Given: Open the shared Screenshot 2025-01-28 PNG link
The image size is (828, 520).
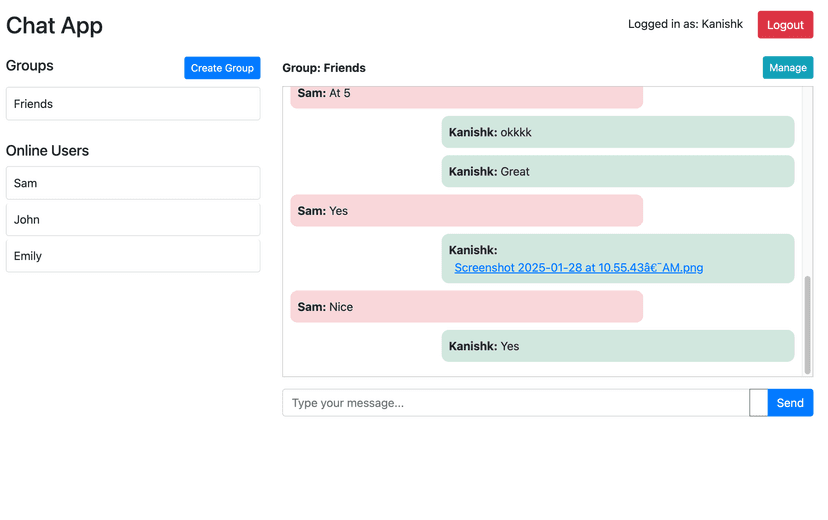Looking at the screenshot, I should click(x=578, y=268).
